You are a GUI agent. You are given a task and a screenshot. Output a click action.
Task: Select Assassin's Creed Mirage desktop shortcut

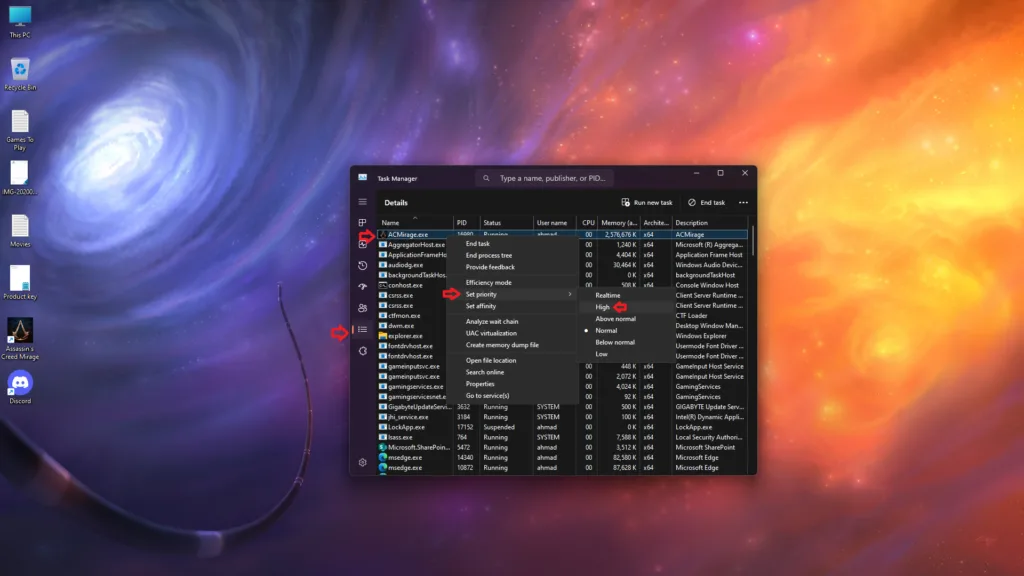pyautogui.click(x=20, y=338)
